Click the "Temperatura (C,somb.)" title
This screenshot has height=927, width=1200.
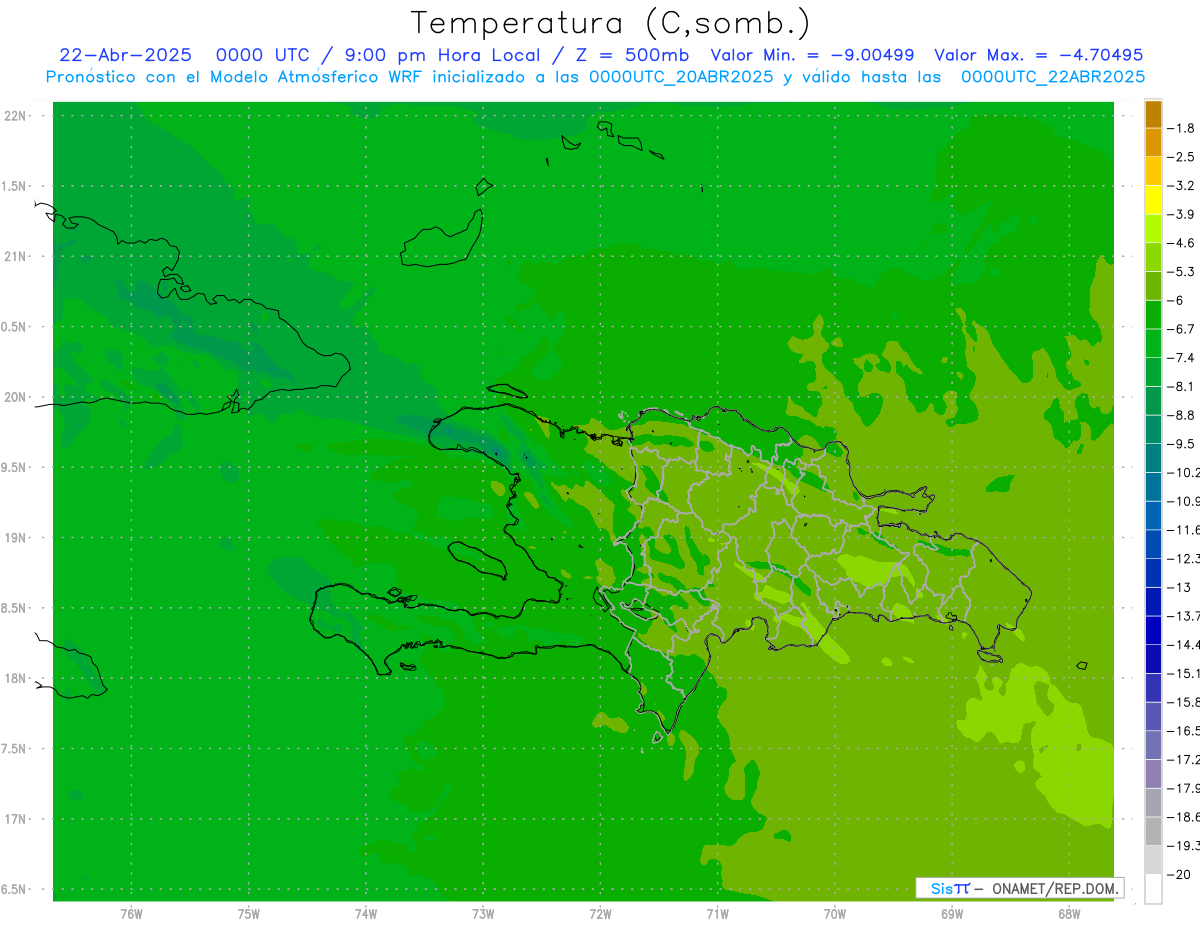(x=610, y=22)
